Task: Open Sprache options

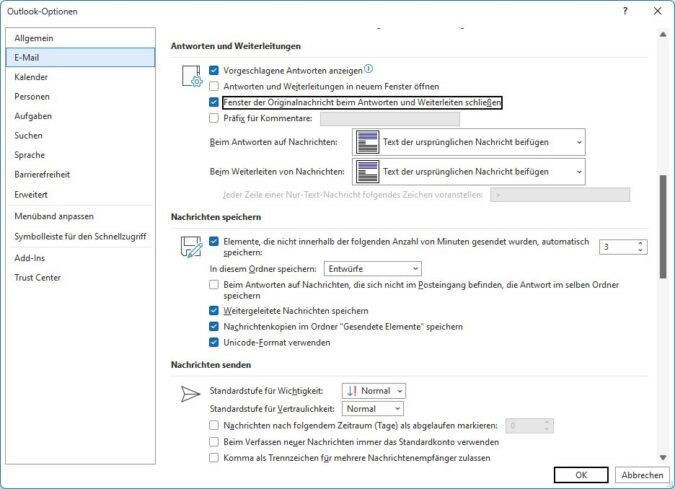Action: point(81,155)
